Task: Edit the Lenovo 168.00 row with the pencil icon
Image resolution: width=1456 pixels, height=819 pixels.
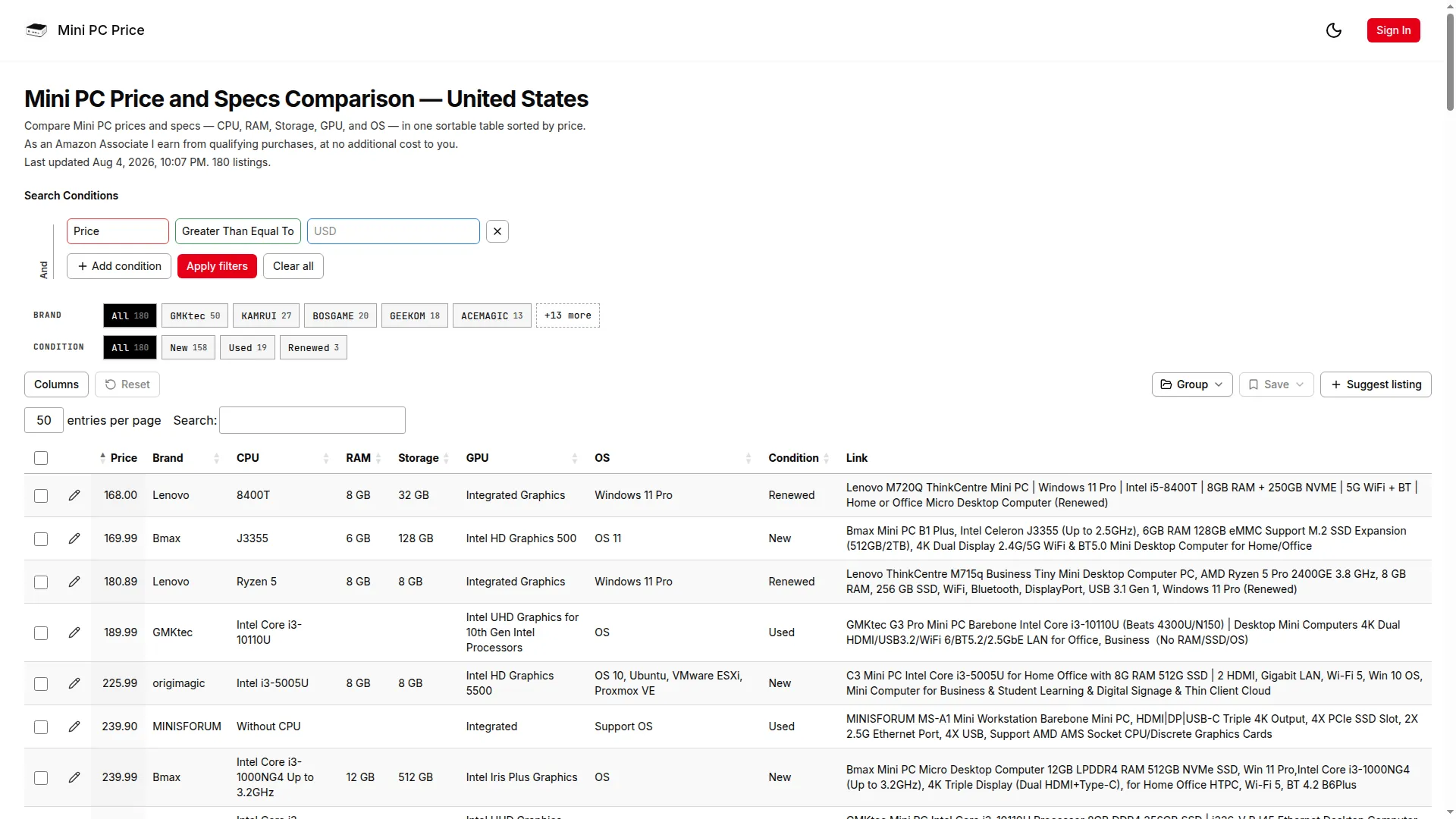Action: [74, 495]
